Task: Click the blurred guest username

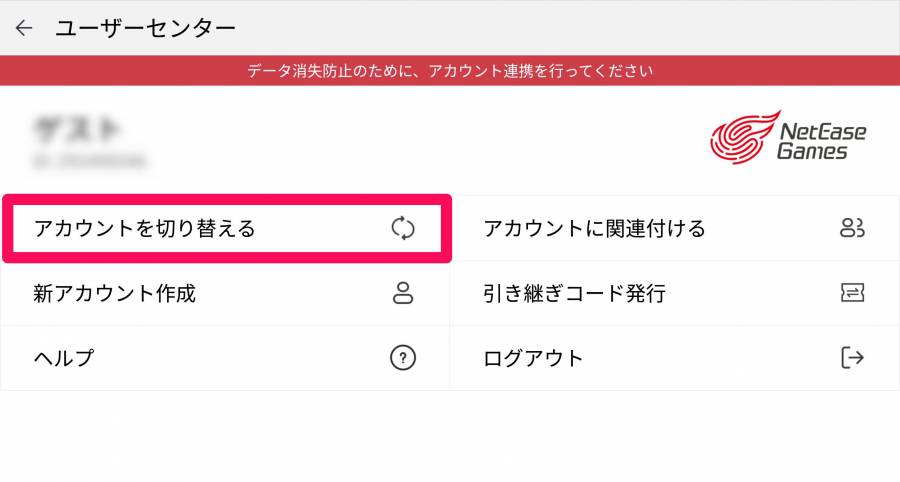Action: [77, 129]
